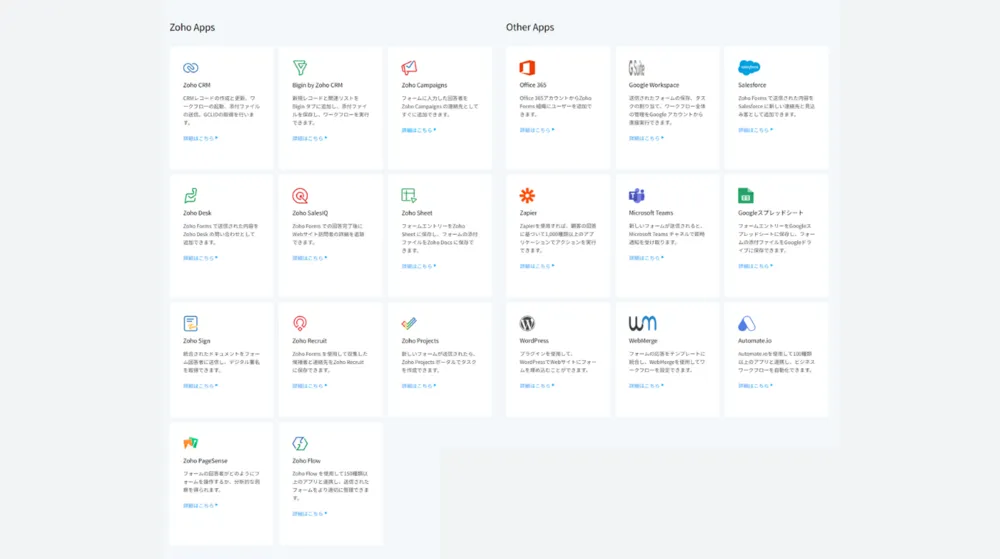Open details link under Zapier
This screenshot has height=559, width=1000.
(536, 266)
